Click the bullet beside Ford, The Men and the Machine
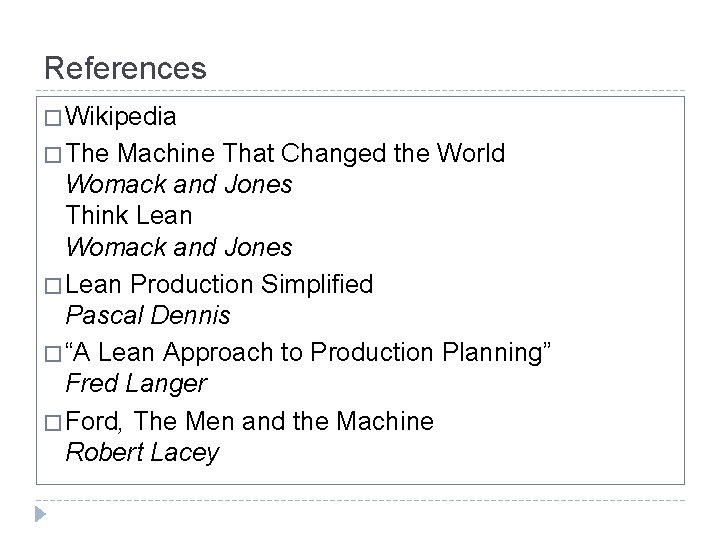 [53, 423]
